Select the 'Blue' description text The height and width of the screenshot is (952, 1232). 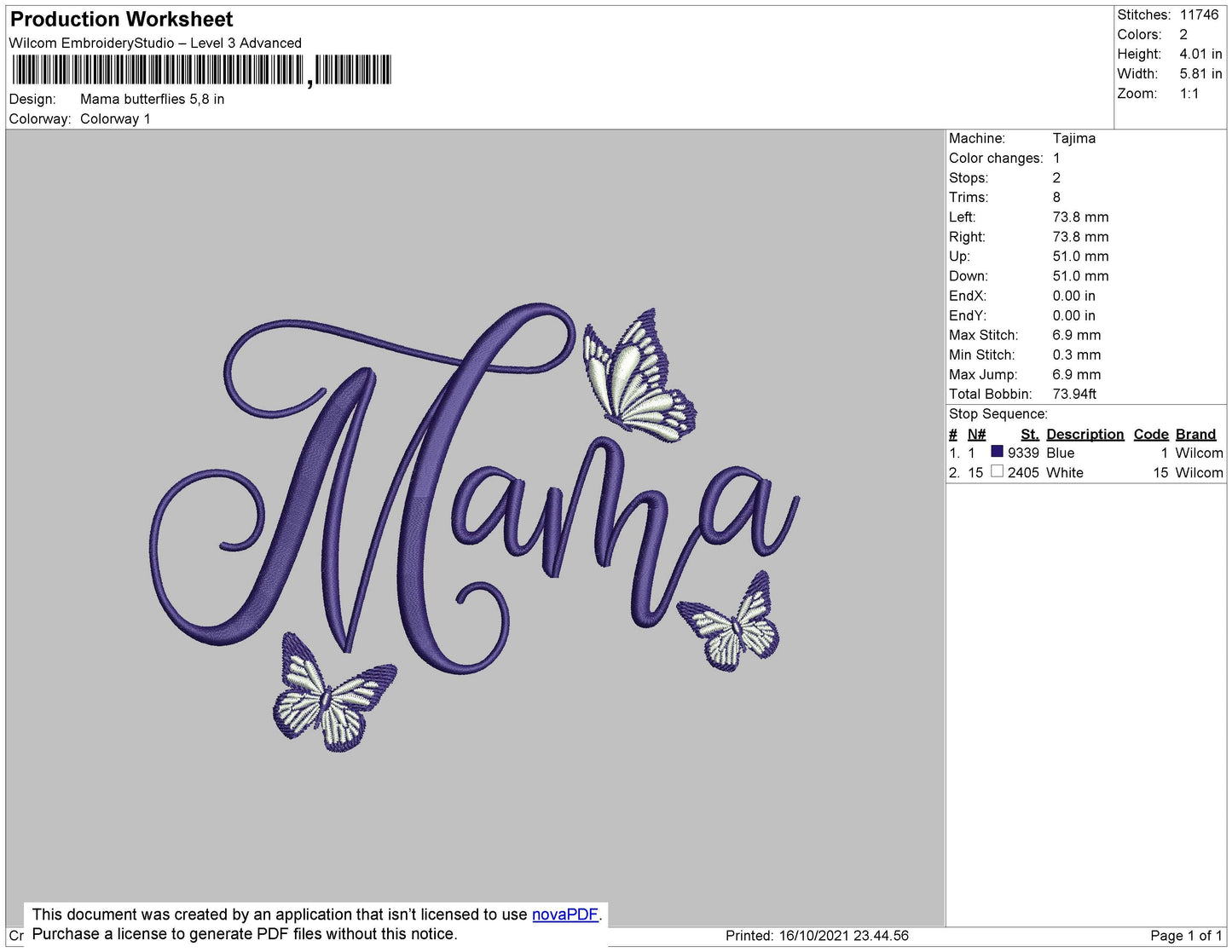(x=1061, y=453)
